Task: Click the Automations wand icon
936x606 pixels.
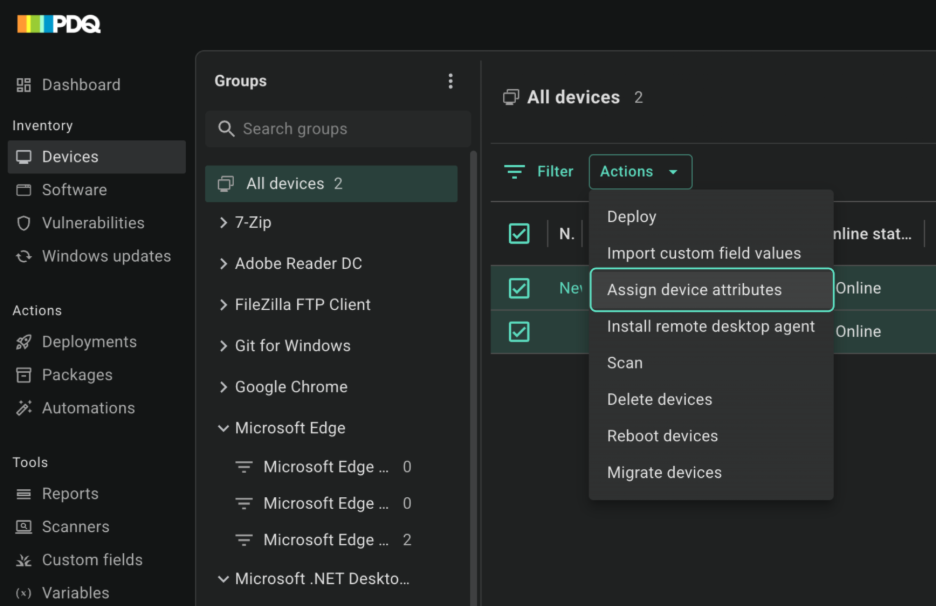Action: click(23, 408)
